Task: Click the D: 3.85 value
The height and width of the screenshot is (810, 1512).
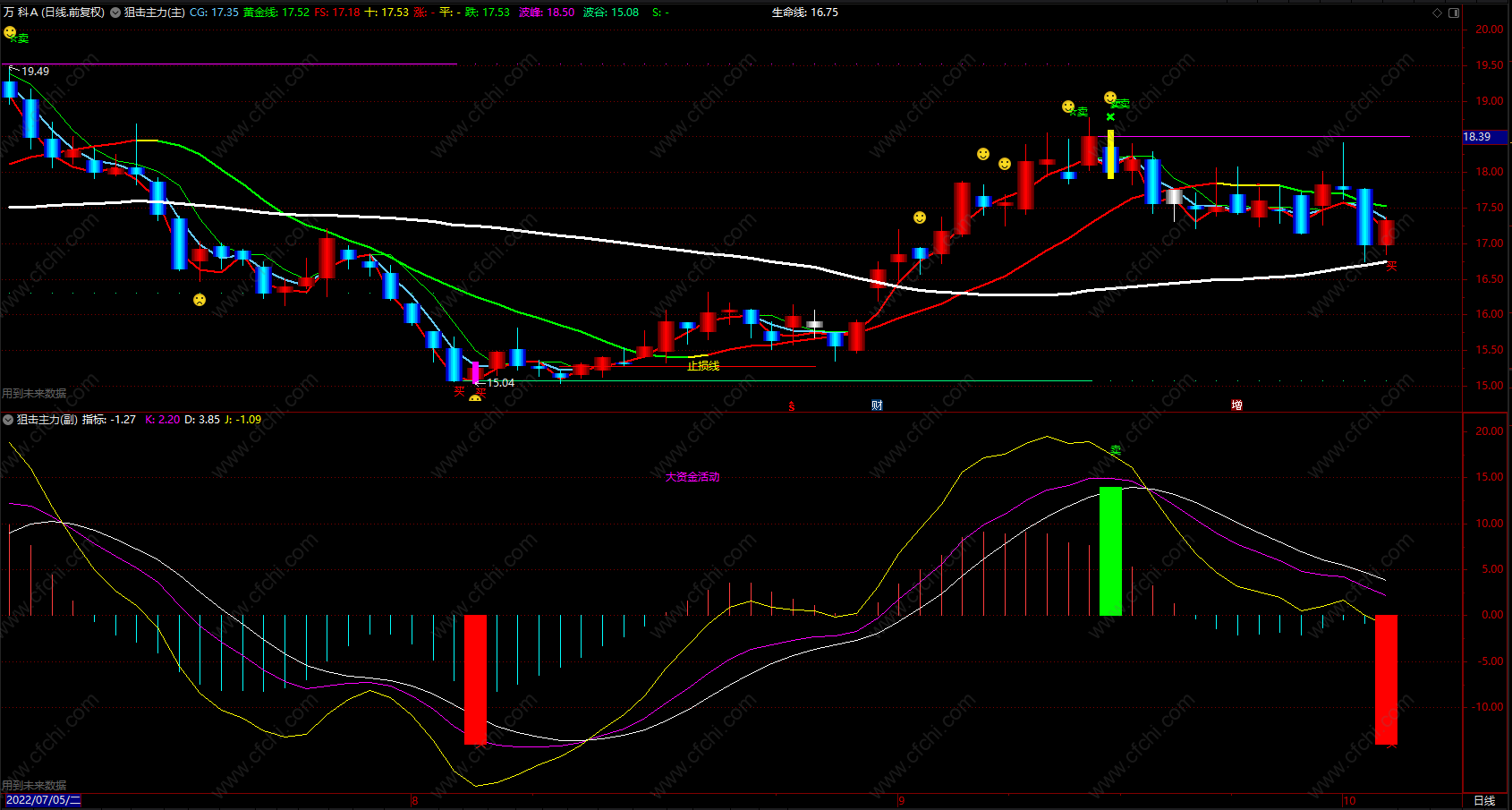Action: point(202,420)
